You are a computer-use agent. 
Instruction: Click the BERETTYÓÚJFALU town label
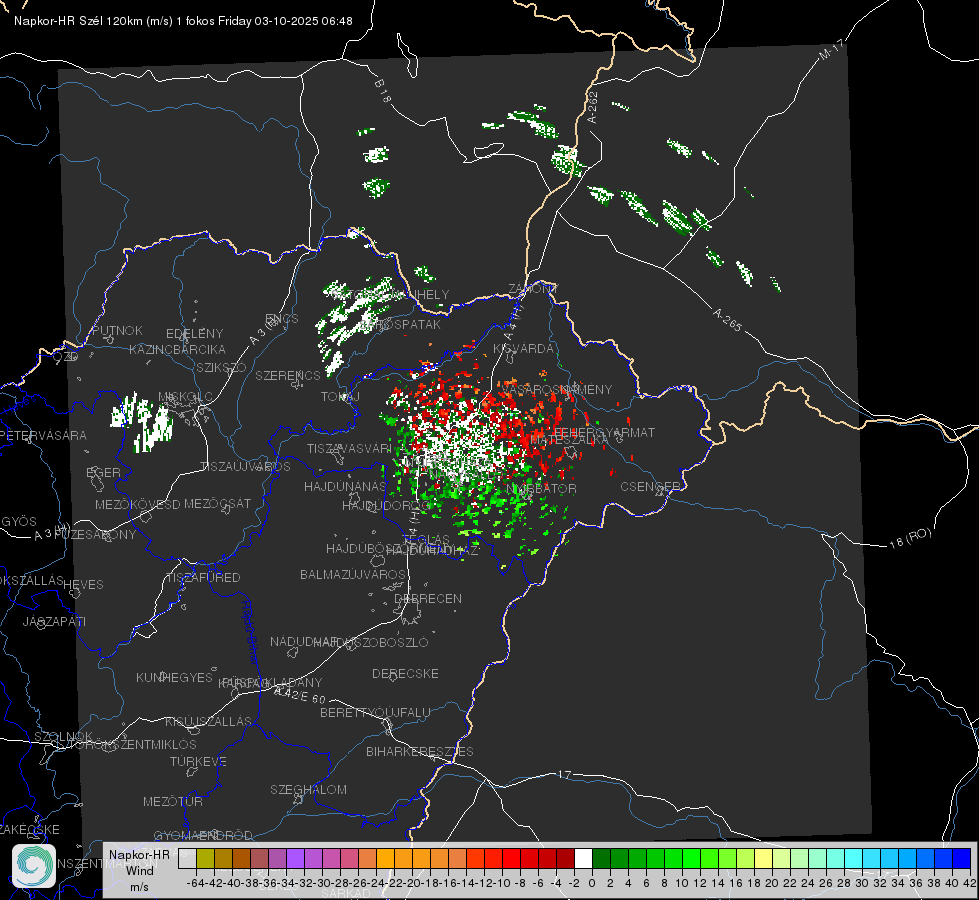(375, 712)
